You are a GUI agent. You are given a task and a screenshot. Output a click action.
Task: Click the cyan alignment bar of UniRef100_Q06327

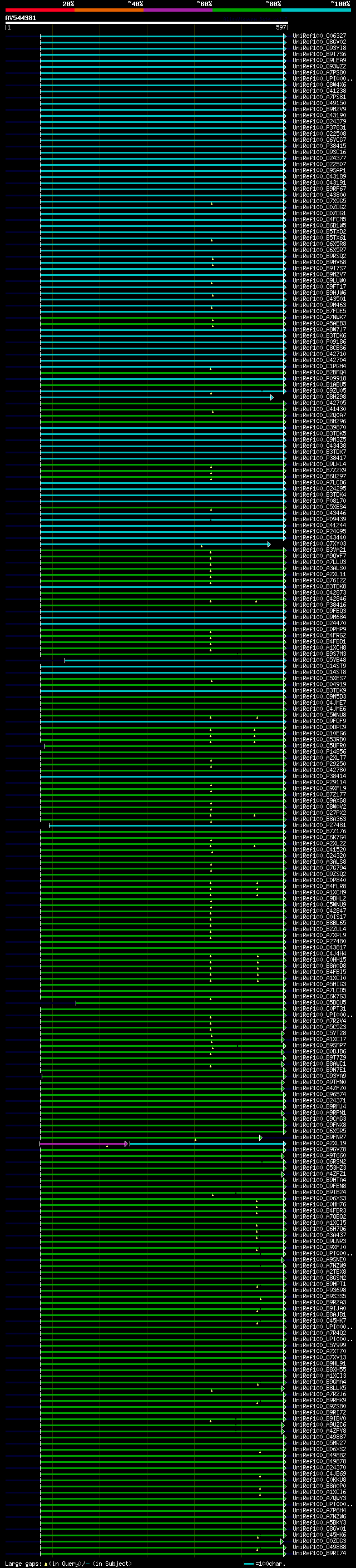(x=162, y=37)
